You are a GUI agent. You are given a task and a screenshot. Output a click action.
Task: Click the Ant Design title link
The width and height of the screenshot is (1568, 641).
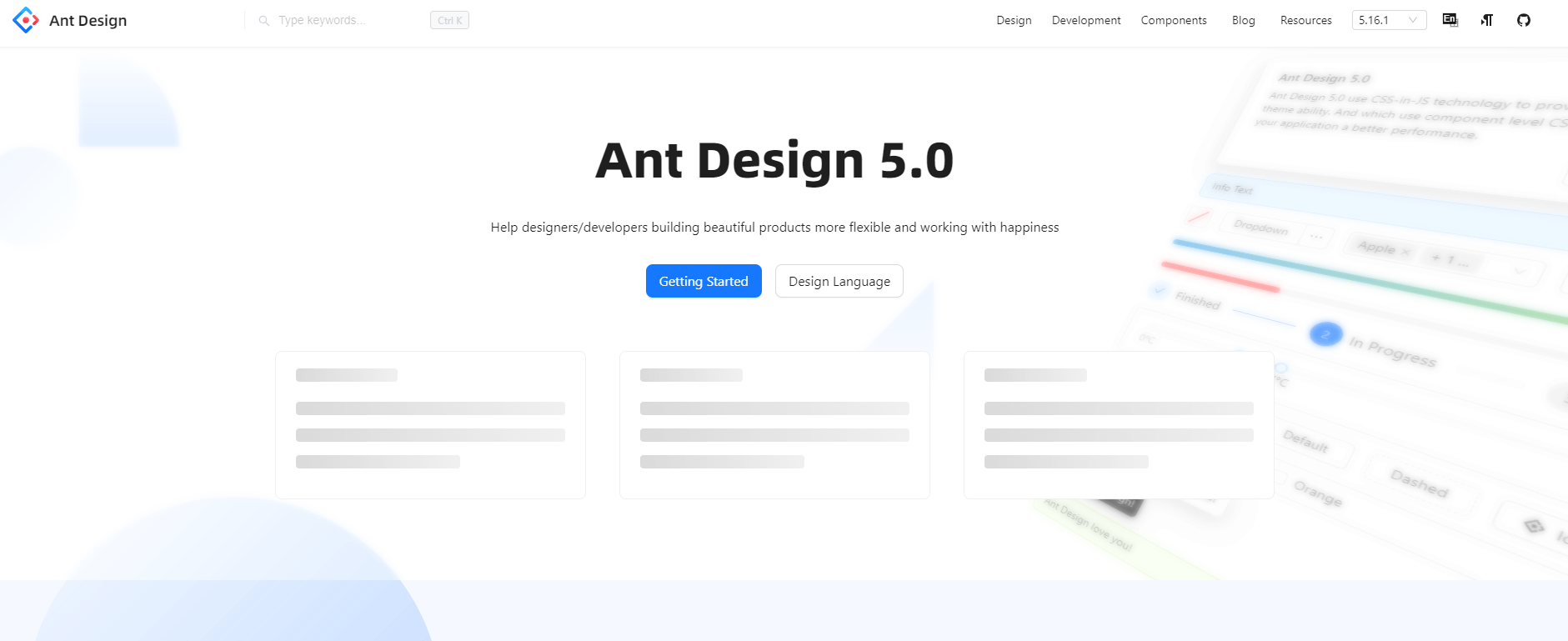click(88, 20)
